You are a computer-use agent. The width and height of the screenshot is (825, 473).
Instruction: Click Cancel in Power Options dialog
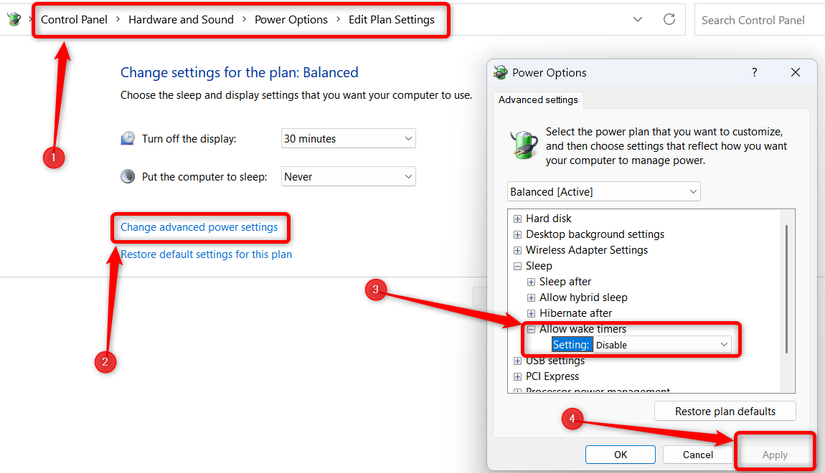point(698,455)
